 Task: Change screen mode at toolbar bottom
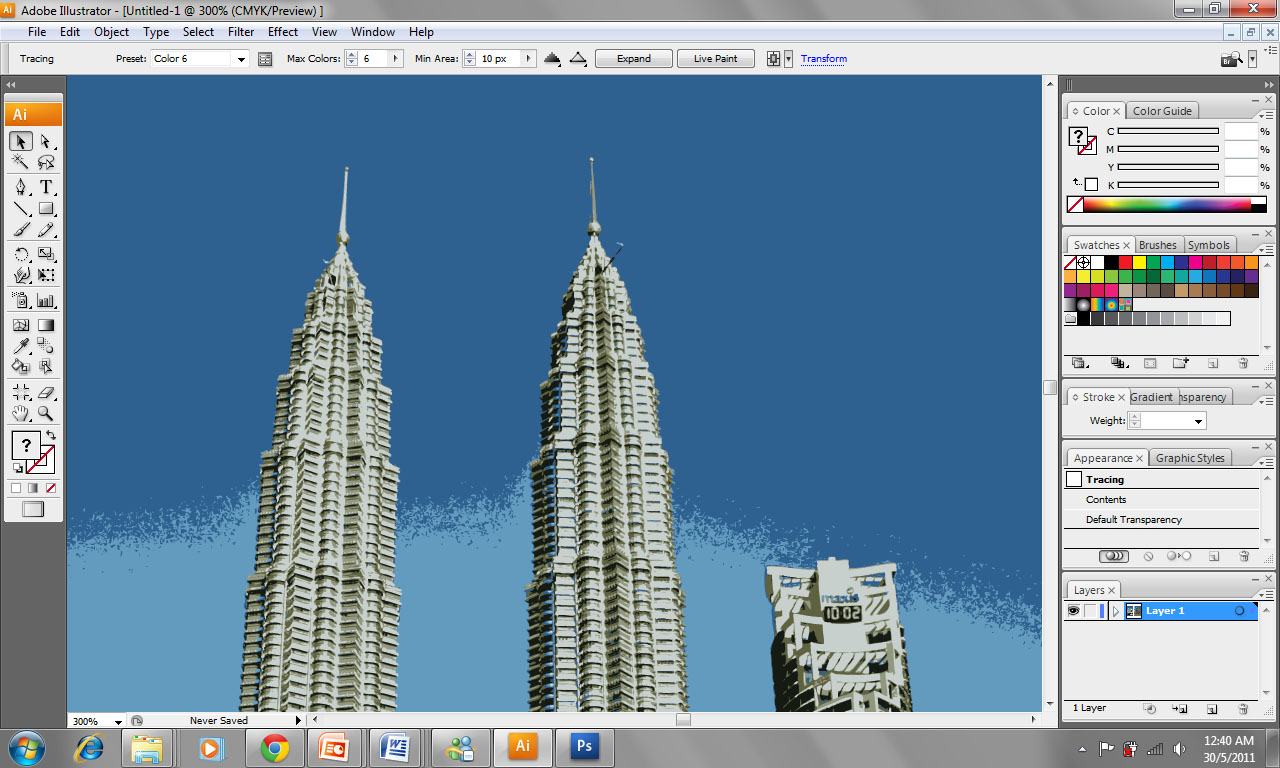point(33,509)
